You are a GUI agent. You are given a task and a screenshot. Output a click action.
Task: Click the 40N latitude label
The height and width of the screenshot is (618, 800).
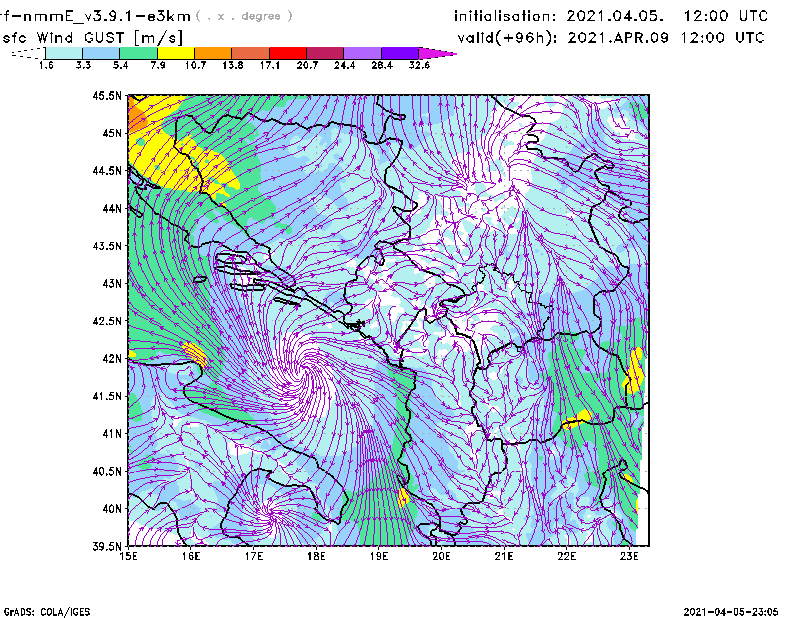tap(112, 508)
